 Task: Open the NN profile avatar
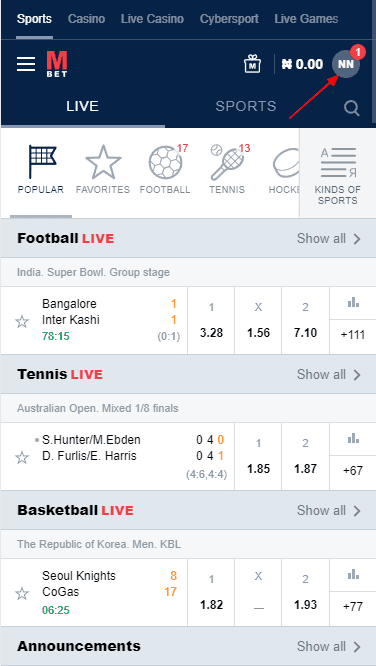tap(346, 64)
